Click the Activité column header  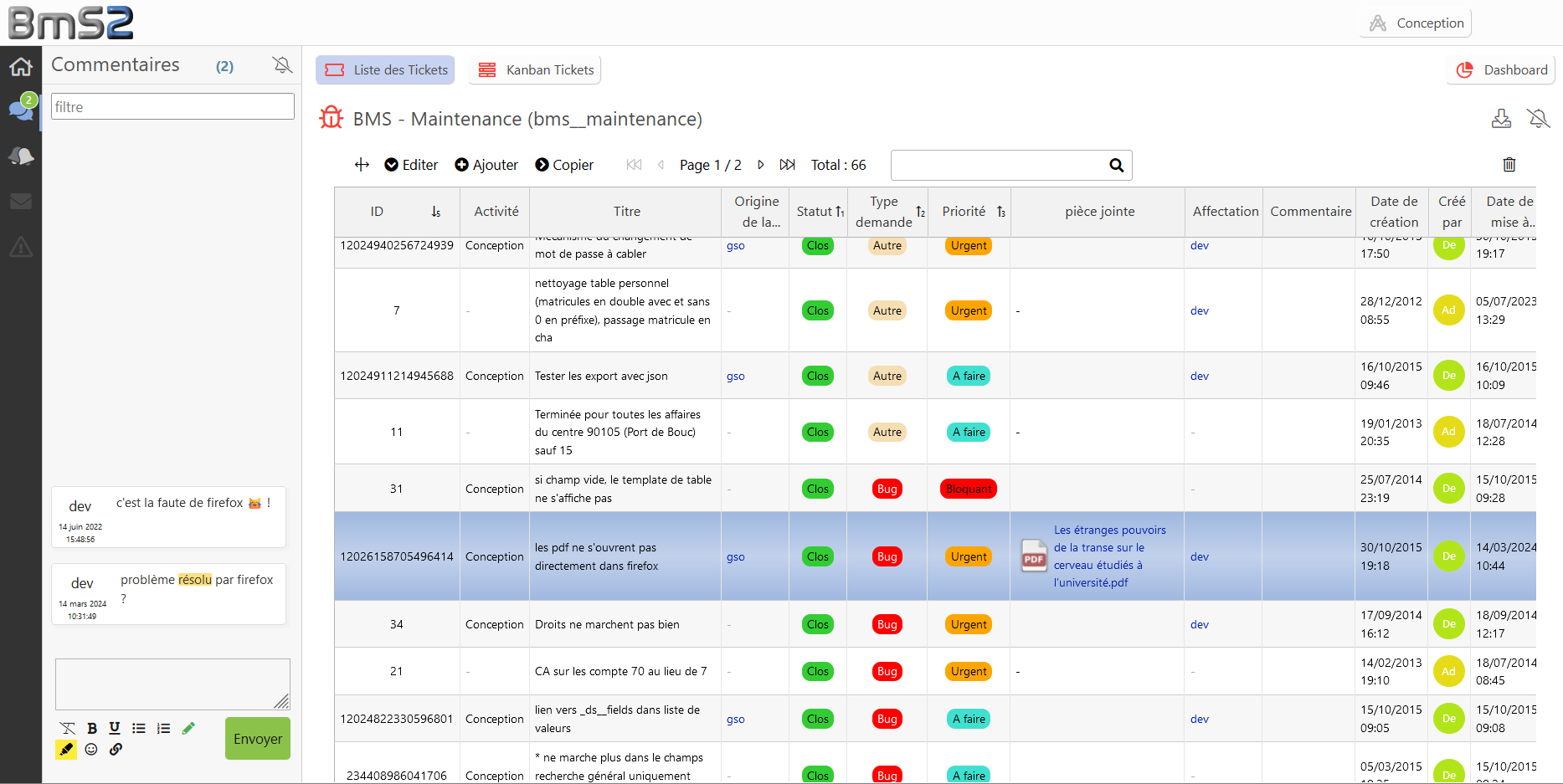click(x=496, y=212)
